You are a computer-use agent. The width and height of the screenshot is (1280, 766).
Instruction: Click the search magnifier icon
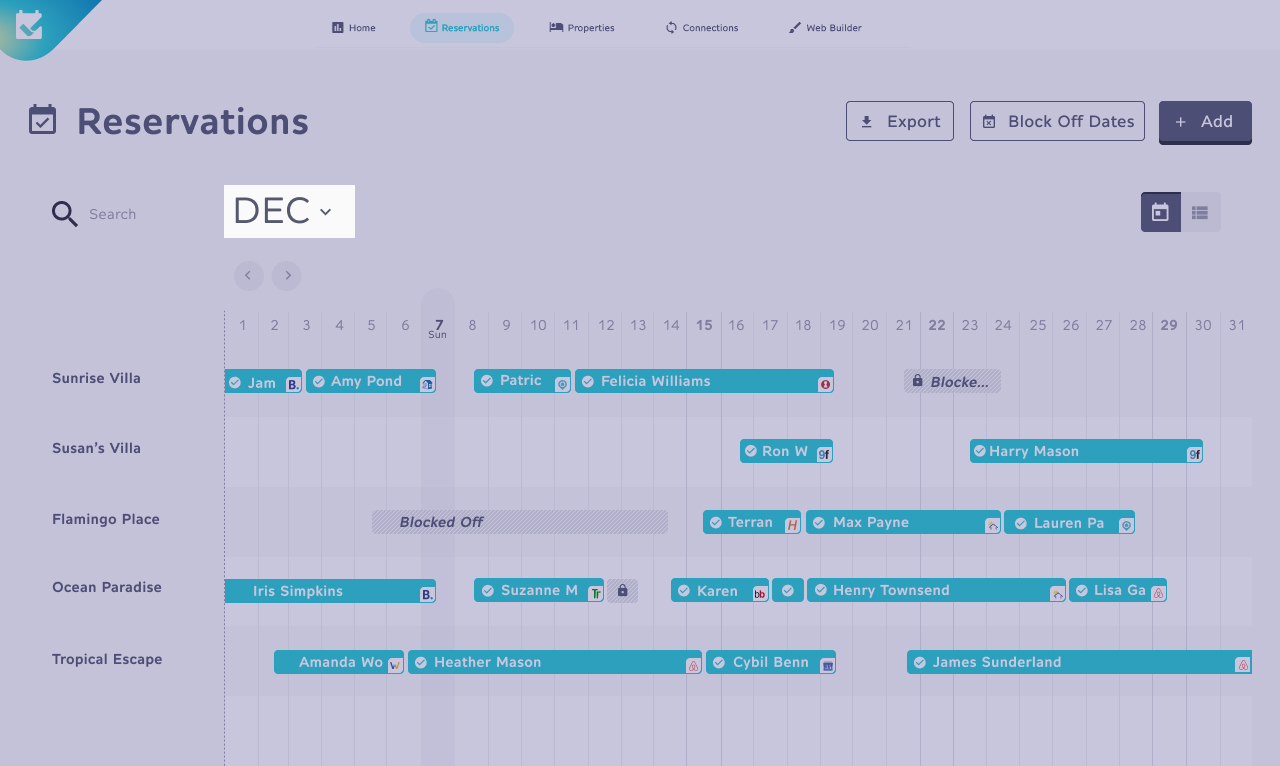point(65,214)
